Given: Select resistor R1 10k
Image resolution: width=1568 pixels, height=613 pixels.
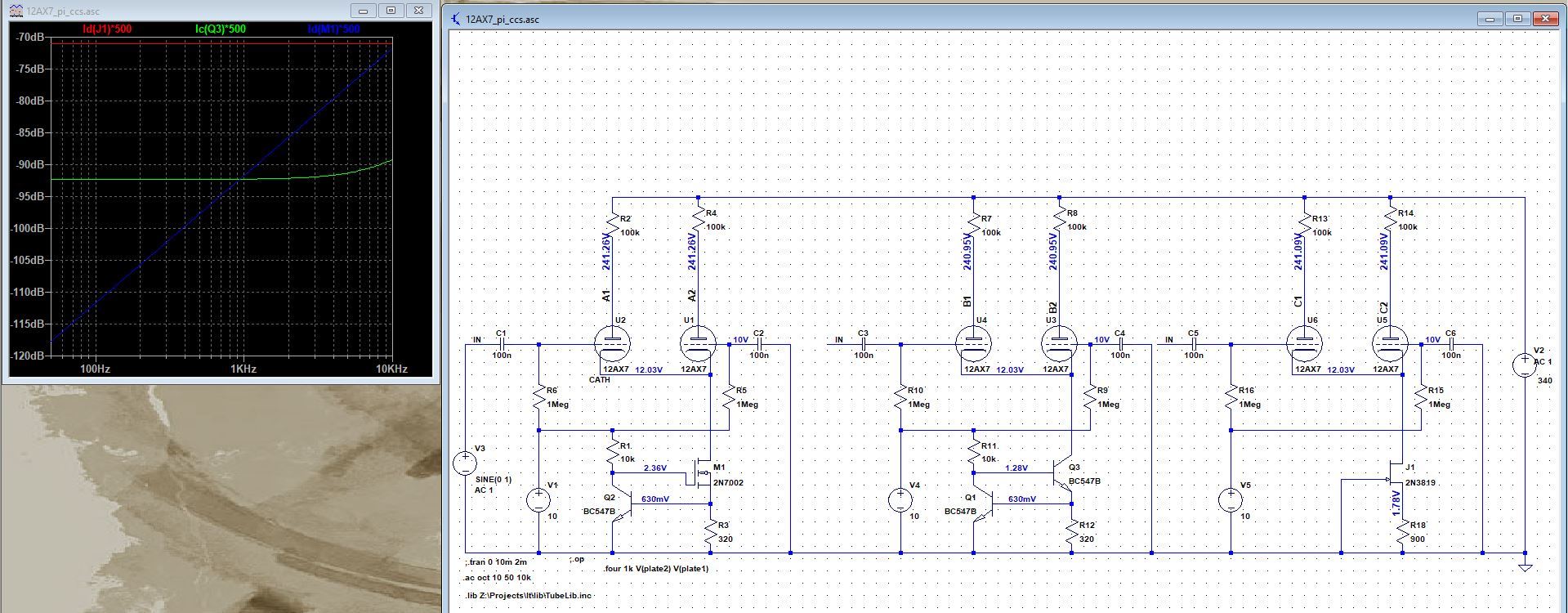Looking at the screenshot, I should click(612, 453).
